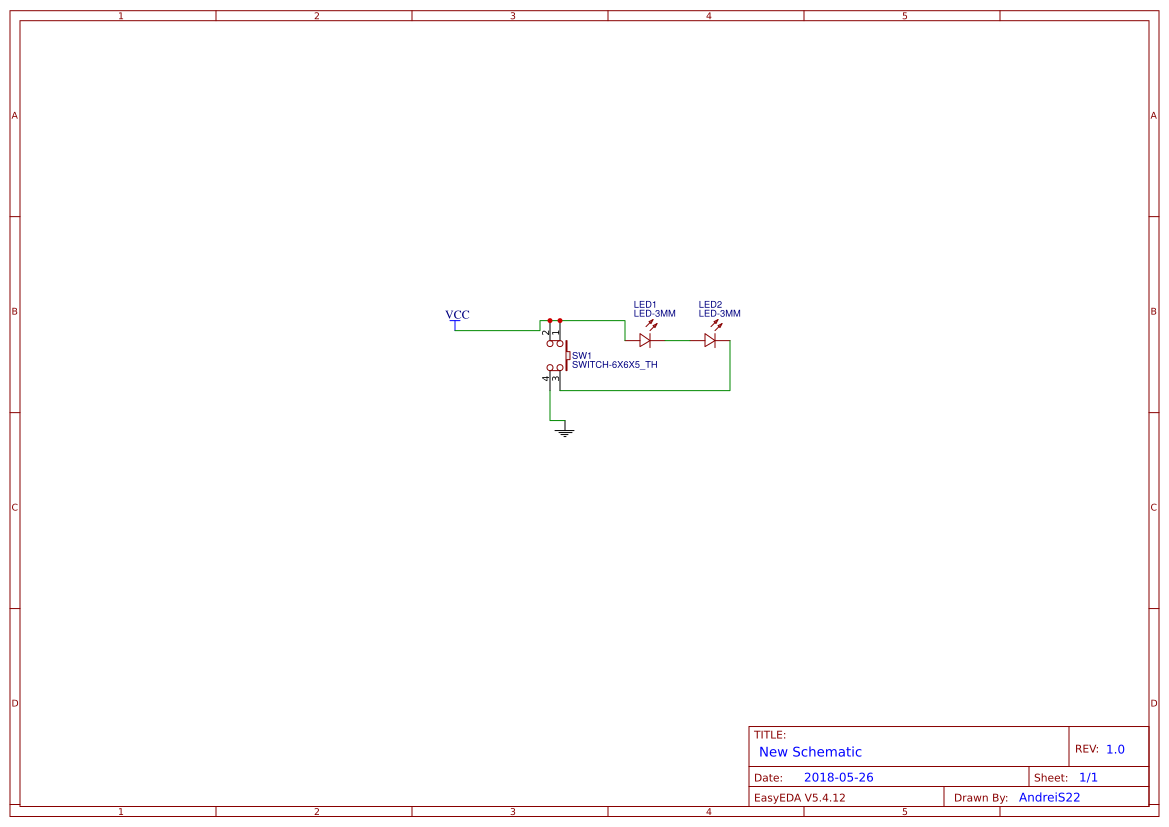The height and width of the screenshot is (827, 1169).
Task: Select the Sheet: field label
Action: point(1050,777)
